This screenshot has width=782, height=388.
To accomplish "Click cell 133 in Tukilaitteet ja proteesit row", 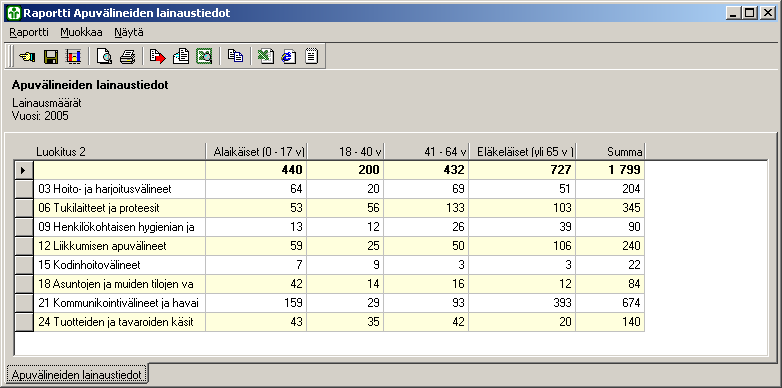I will click(x=426, y=208).
